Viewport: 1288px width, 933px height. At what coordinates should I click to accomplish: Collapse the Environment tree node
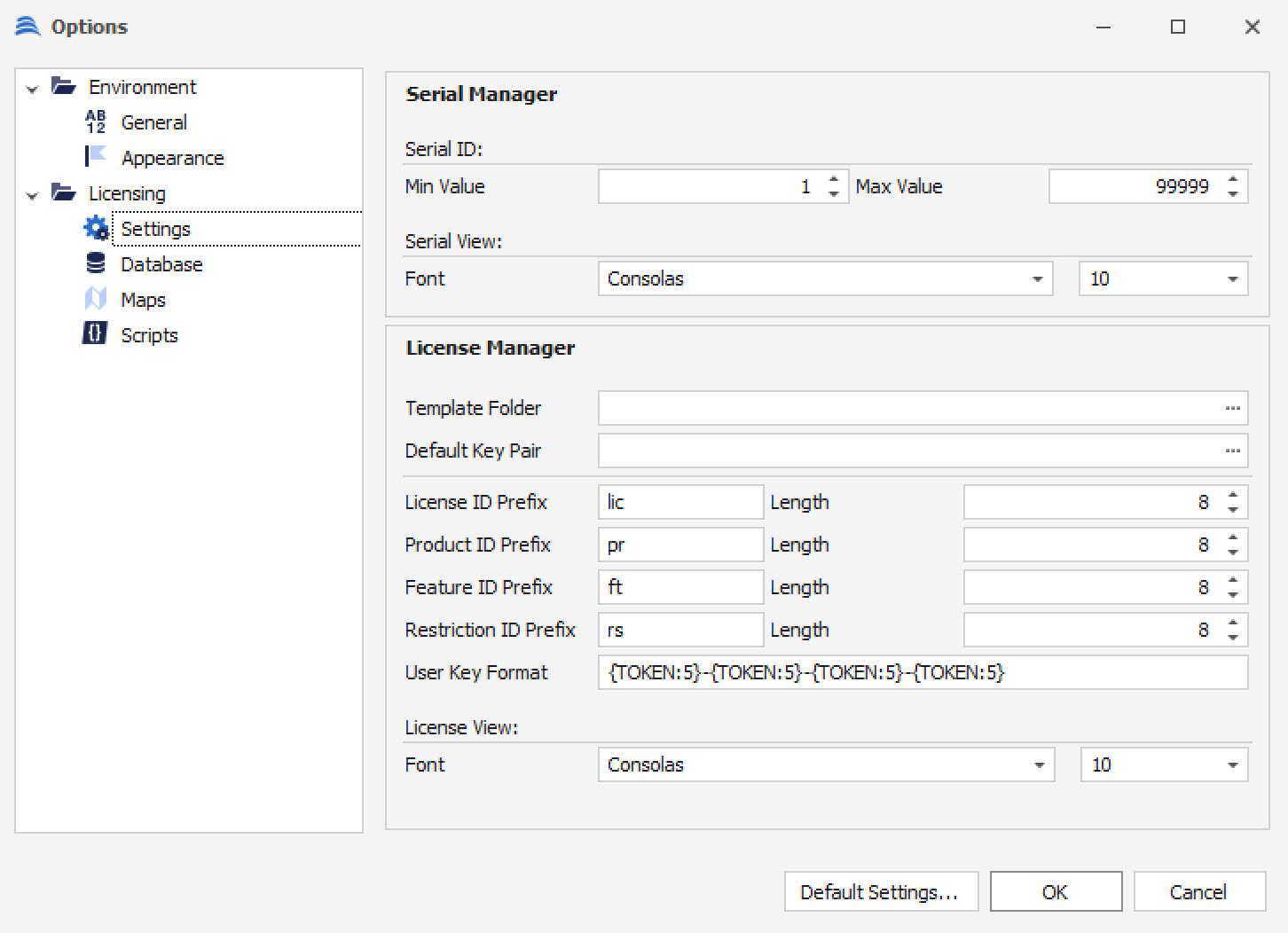tap(33, 89)
